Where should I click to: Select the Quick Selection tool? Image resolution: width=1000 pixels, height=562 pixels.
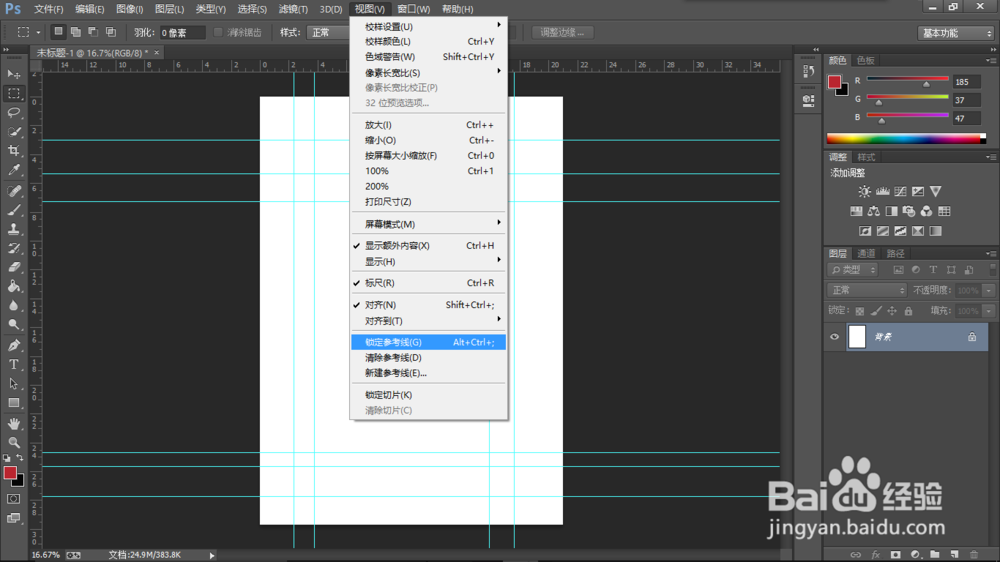13,132
